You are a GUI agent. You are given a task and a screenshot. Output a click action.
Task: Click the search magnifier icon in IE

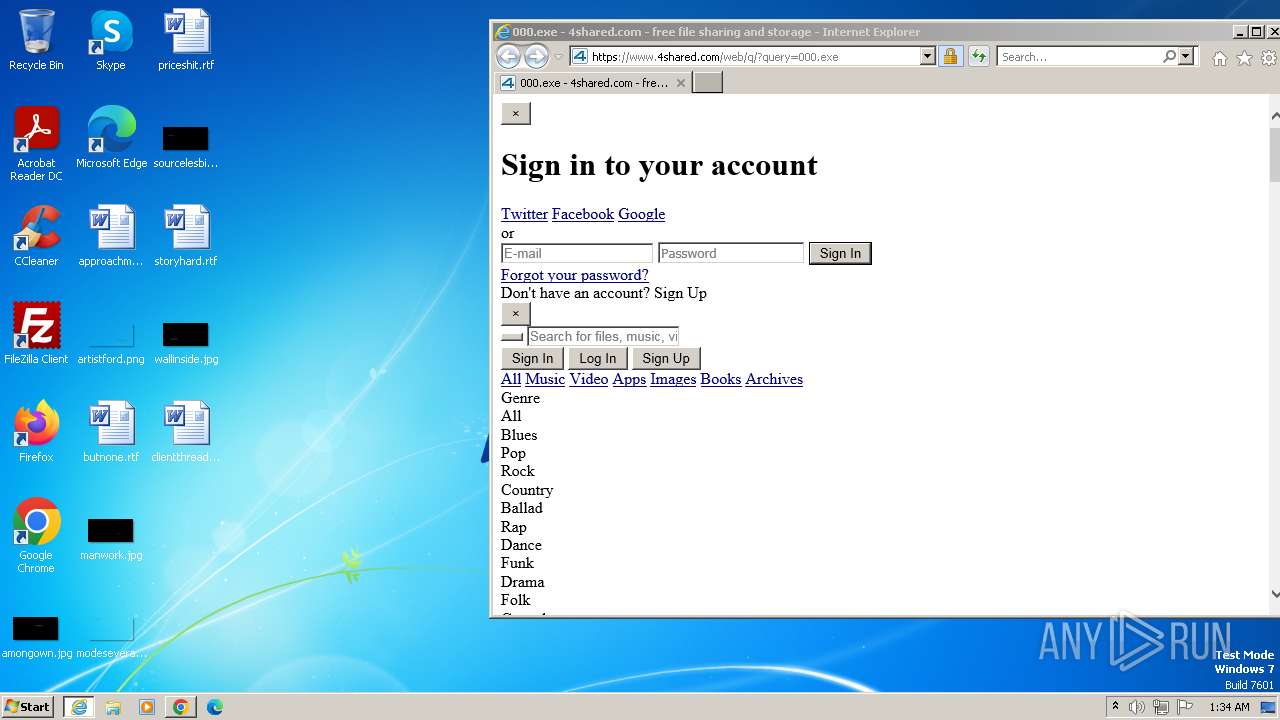(x=1169, y=57)
